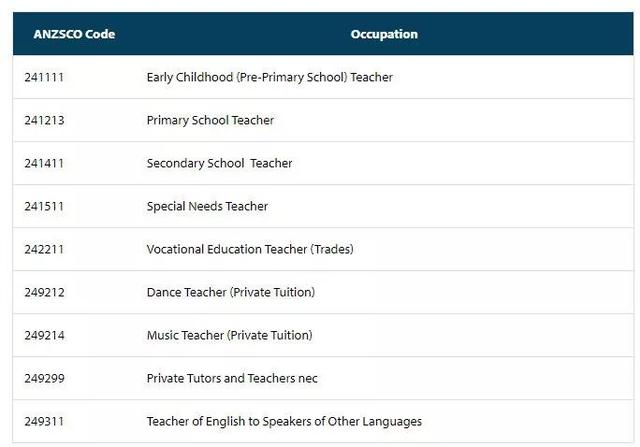Select code 249214 cell

pyautogui.click(x=44, y=335)
